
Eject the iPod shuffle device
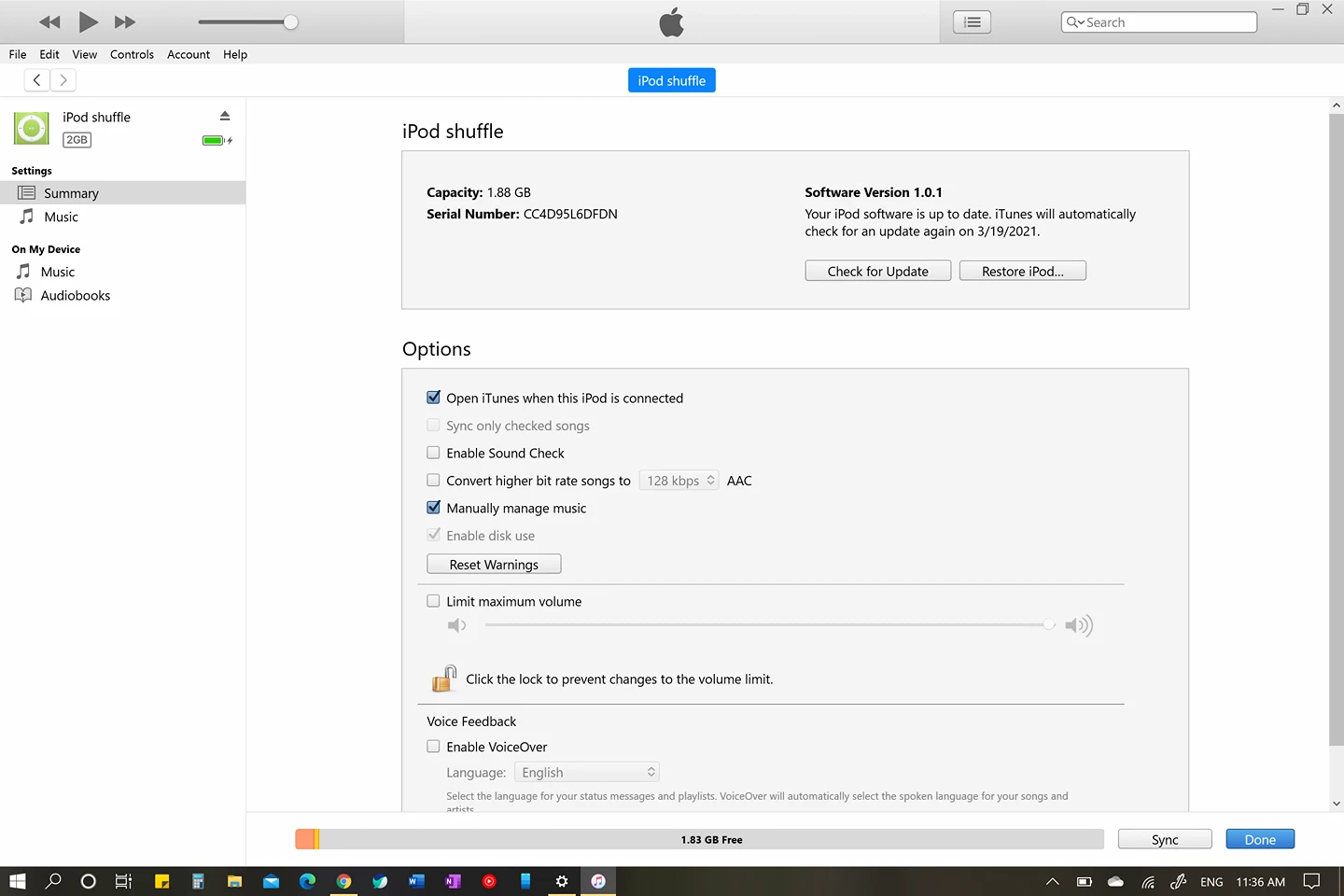point(225,116)
